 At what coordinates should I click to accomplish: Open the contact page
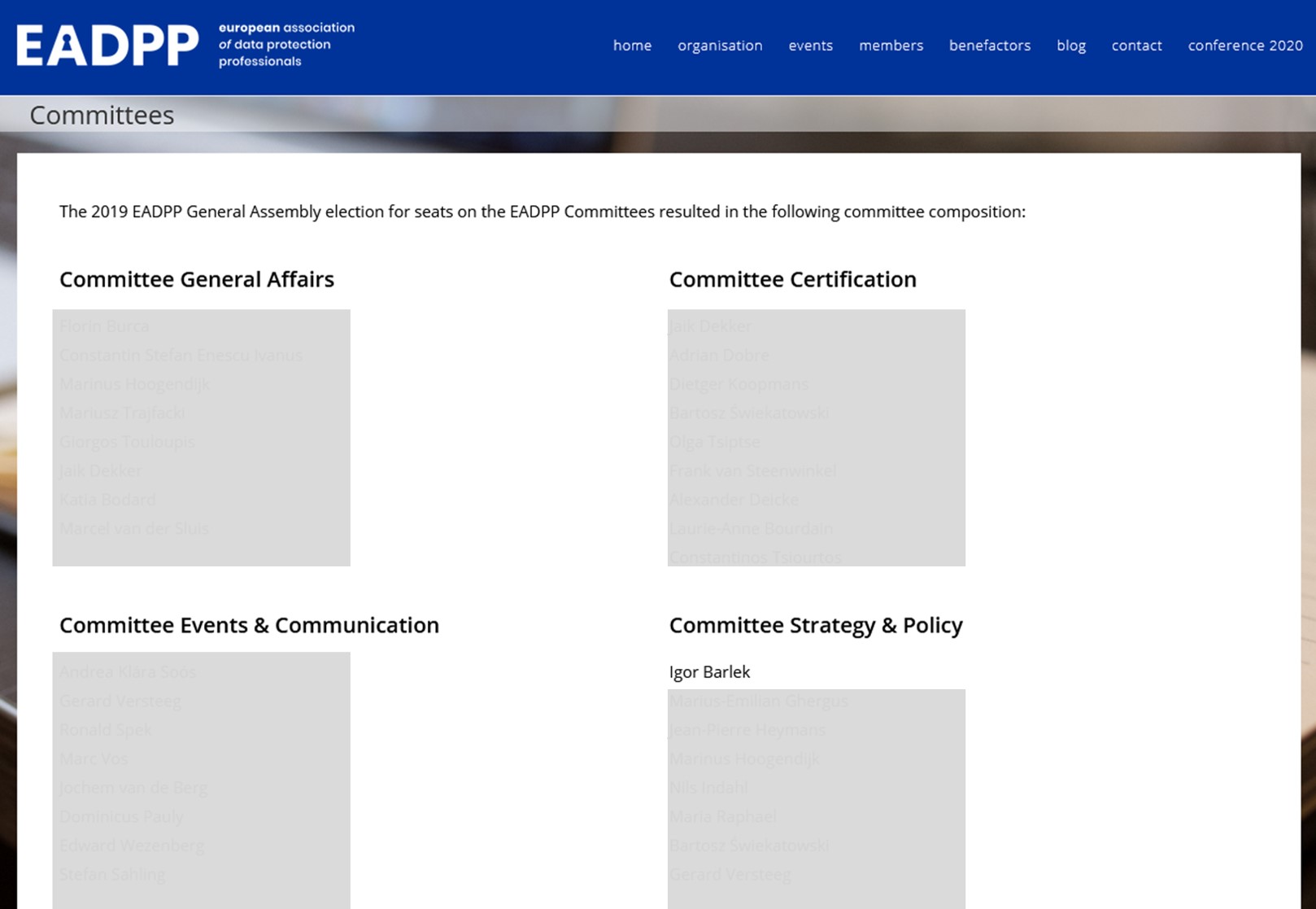coord(1136,46)
